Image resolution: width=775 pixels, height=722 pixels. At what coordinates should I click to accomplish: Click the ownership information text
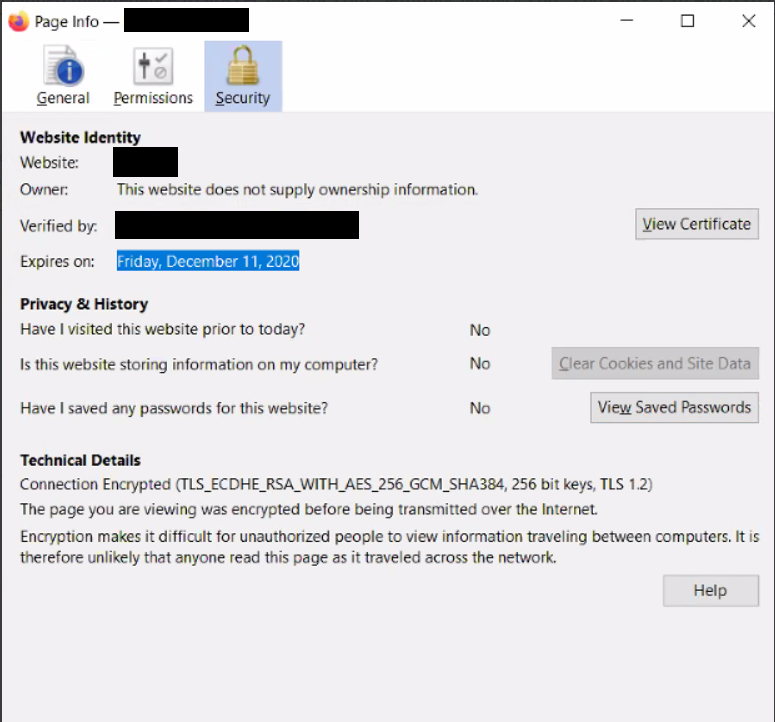coord(298,190)
